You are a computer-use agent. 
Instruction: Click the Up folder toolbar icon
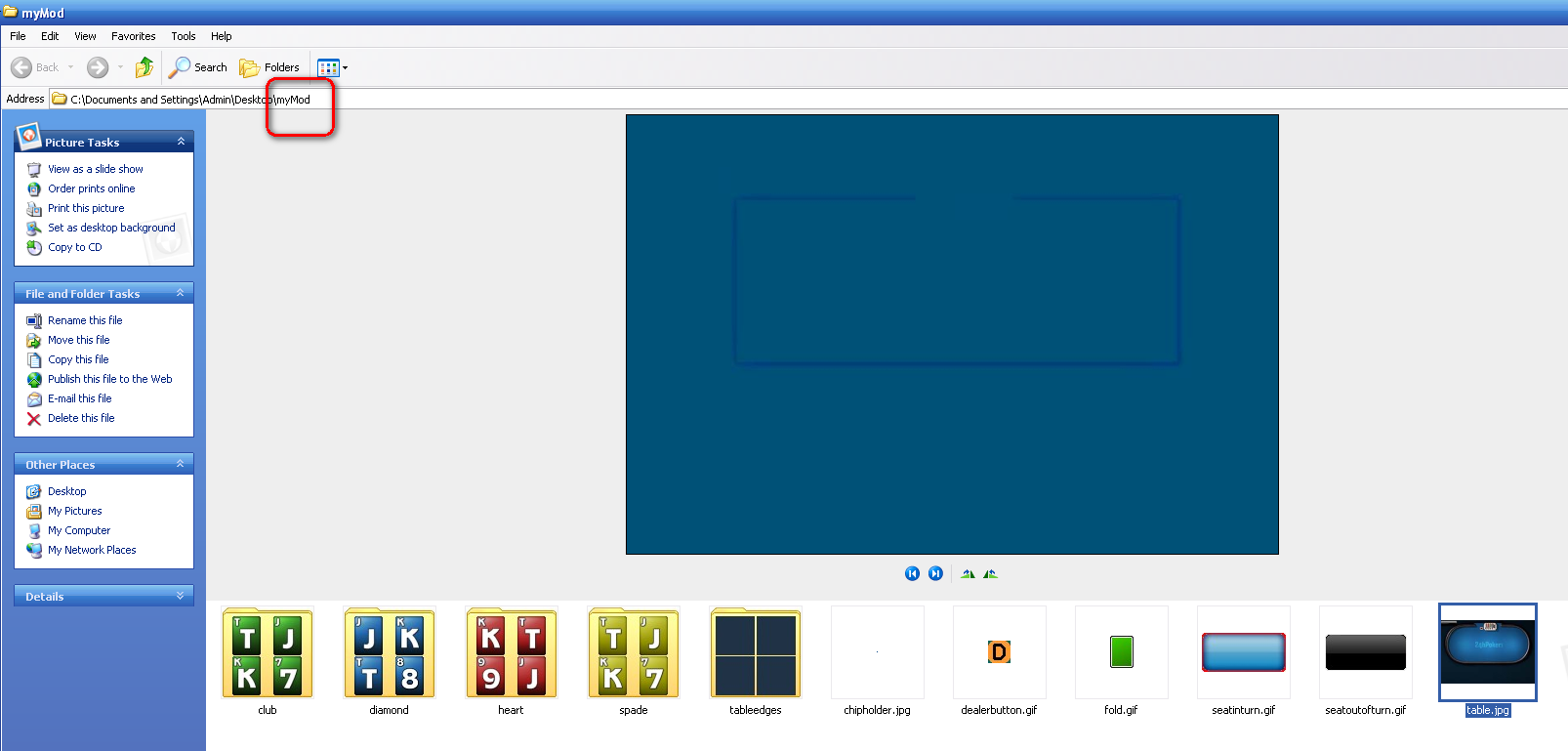coord(144,67)
